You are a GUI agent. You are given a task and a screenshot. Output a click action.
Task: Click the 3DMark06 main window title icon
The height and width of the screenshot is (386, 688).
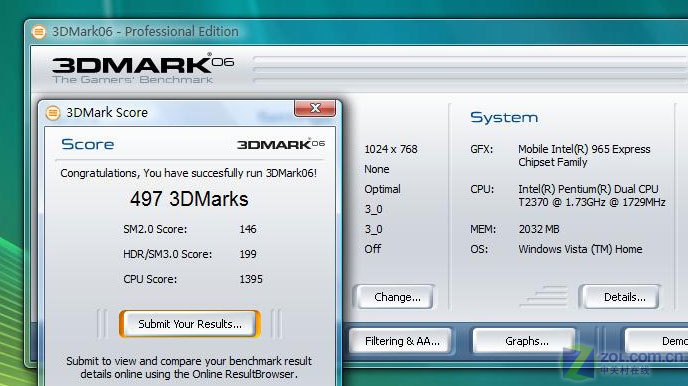coord(39,32)
